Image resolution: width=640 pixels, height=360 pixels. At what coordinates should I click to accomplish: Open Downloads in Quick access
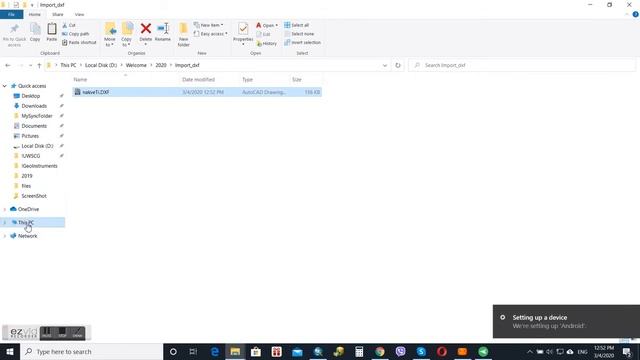pos(34,106)
